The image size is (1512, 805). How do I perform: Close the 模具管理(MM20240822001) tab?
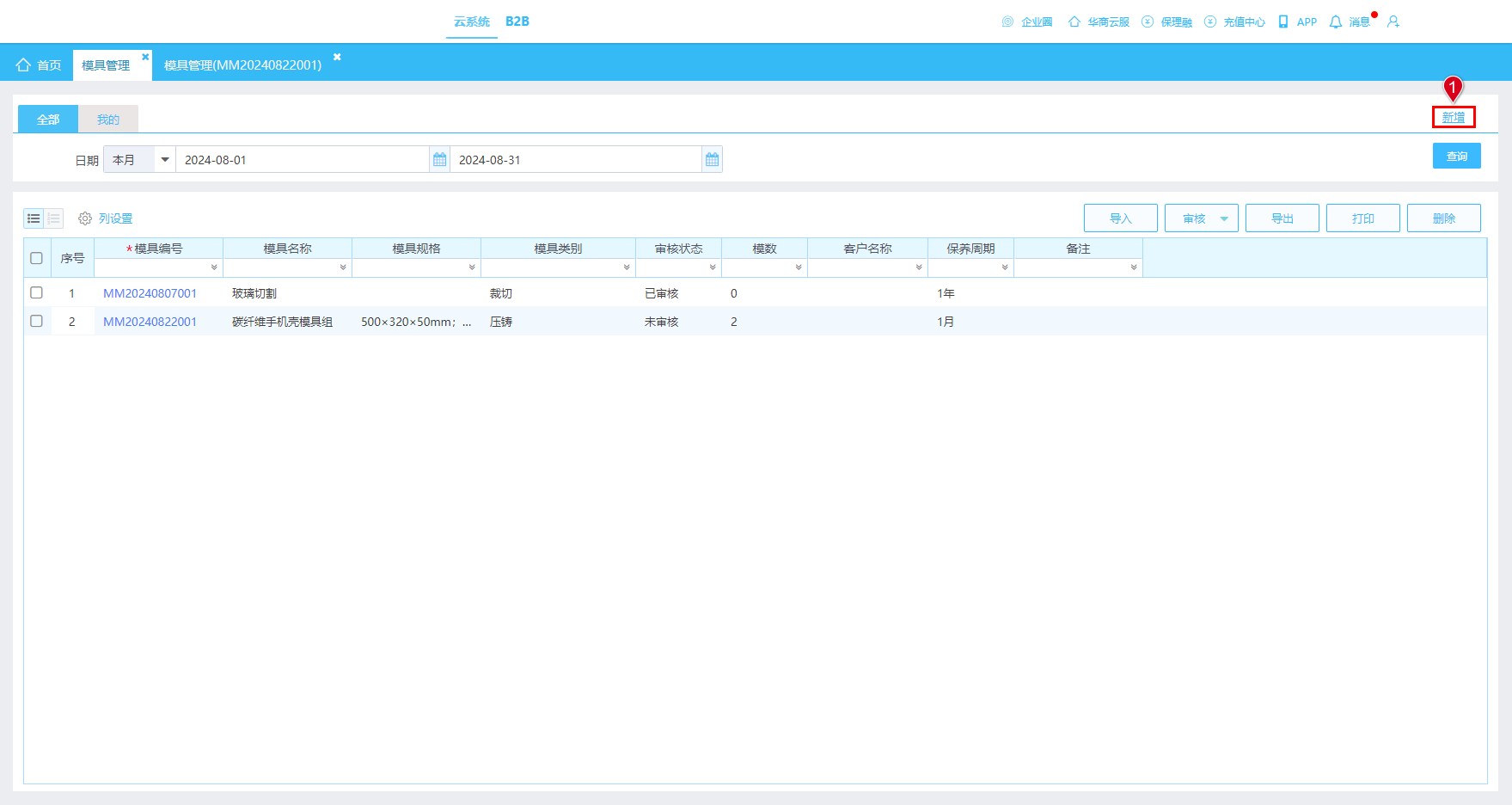(337, 57)
